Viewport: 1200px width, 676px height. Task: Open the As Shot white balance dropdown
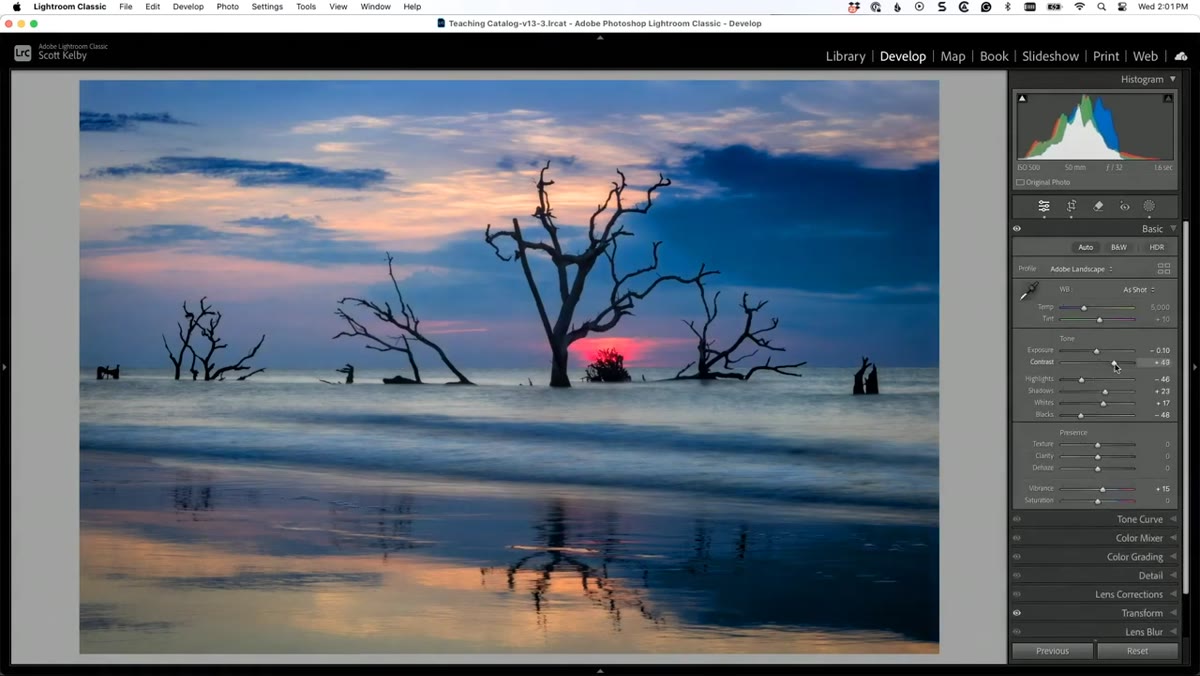tap(1139, 290)
